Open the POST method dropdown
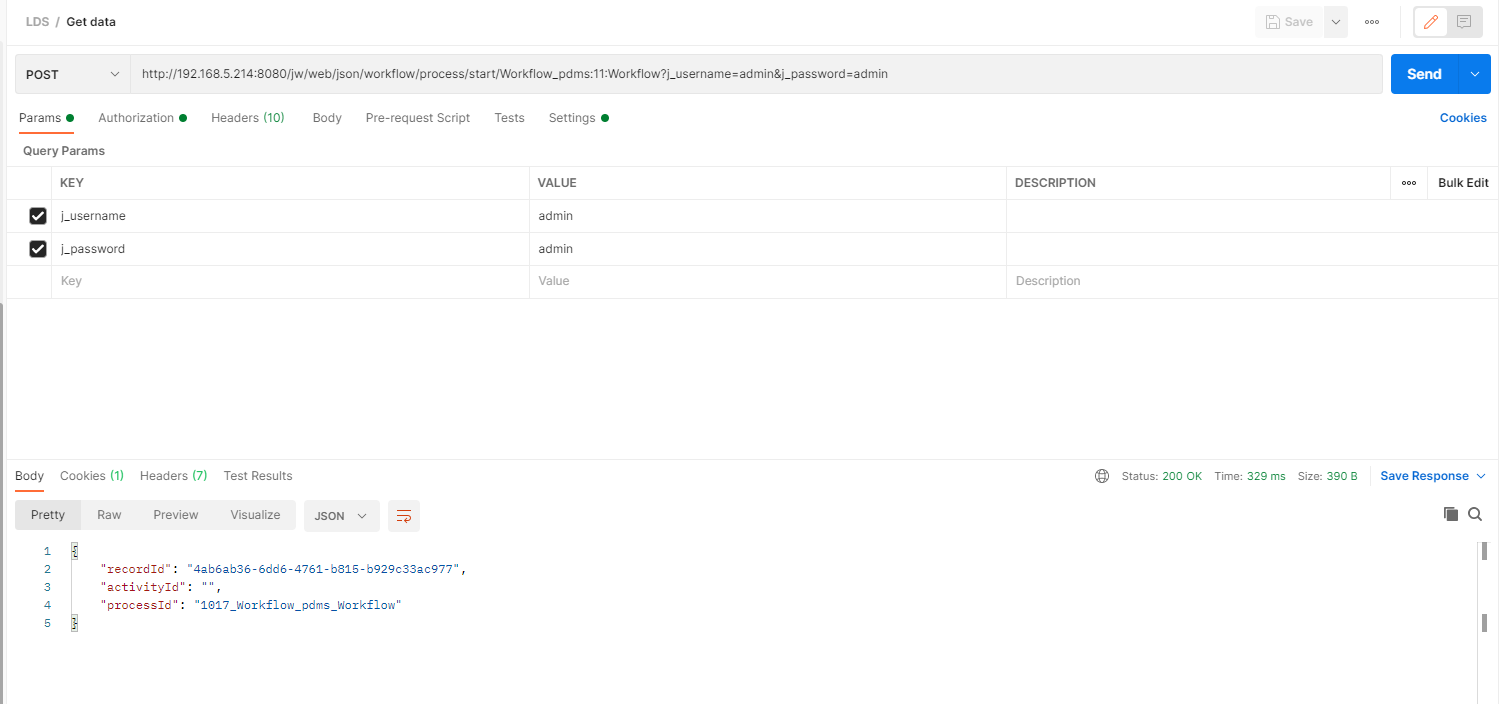 click(72, 74)
